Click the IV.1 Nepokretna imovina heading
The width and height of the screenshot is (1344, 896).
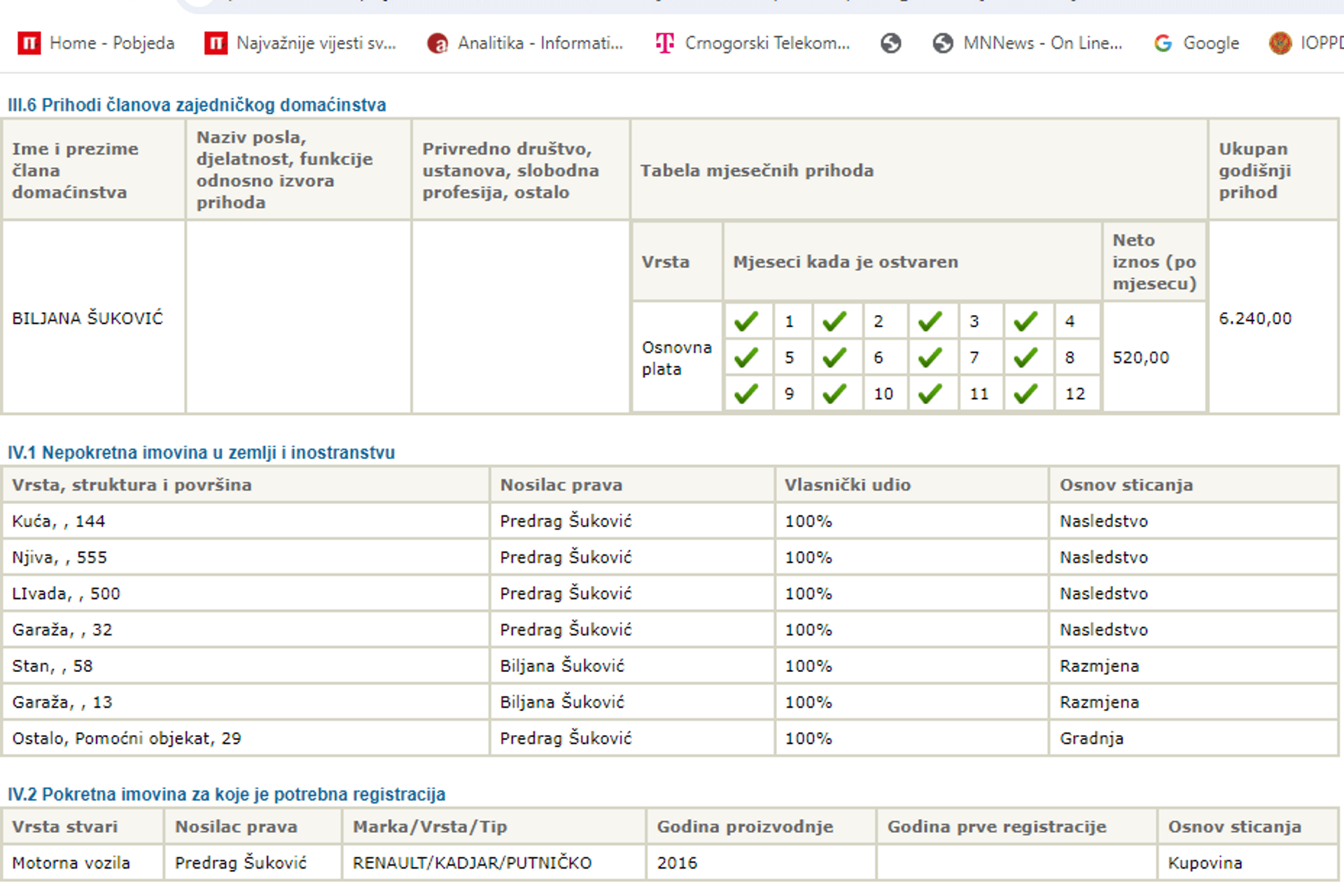coord(201,453)
